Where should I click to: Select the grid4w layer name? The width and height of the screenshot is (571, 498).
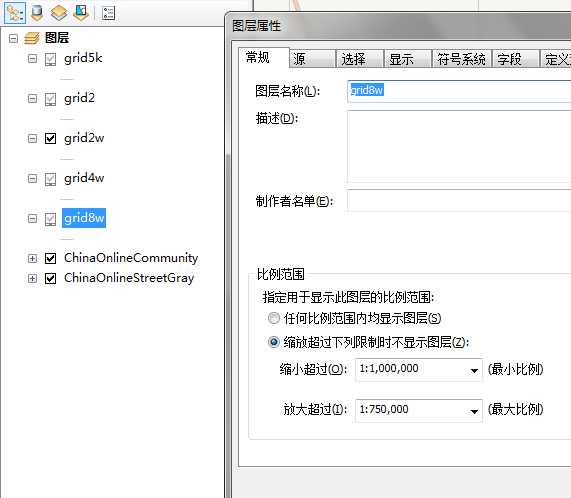click(x=84, y=178)
